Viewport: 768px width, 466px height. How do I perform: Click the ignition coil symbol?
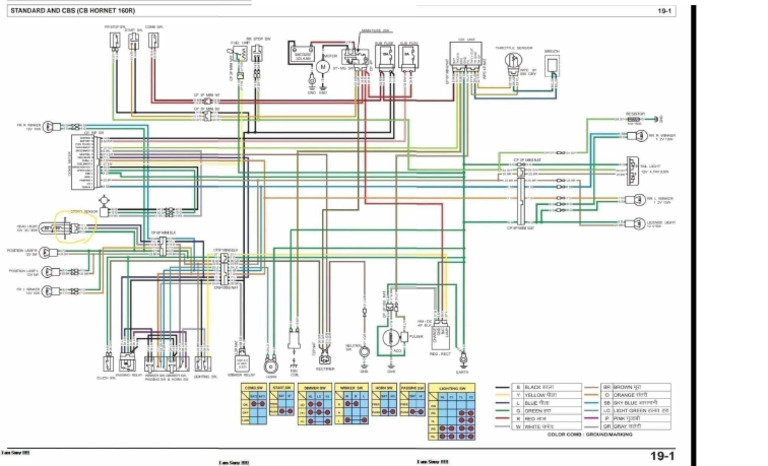point(294,339)
